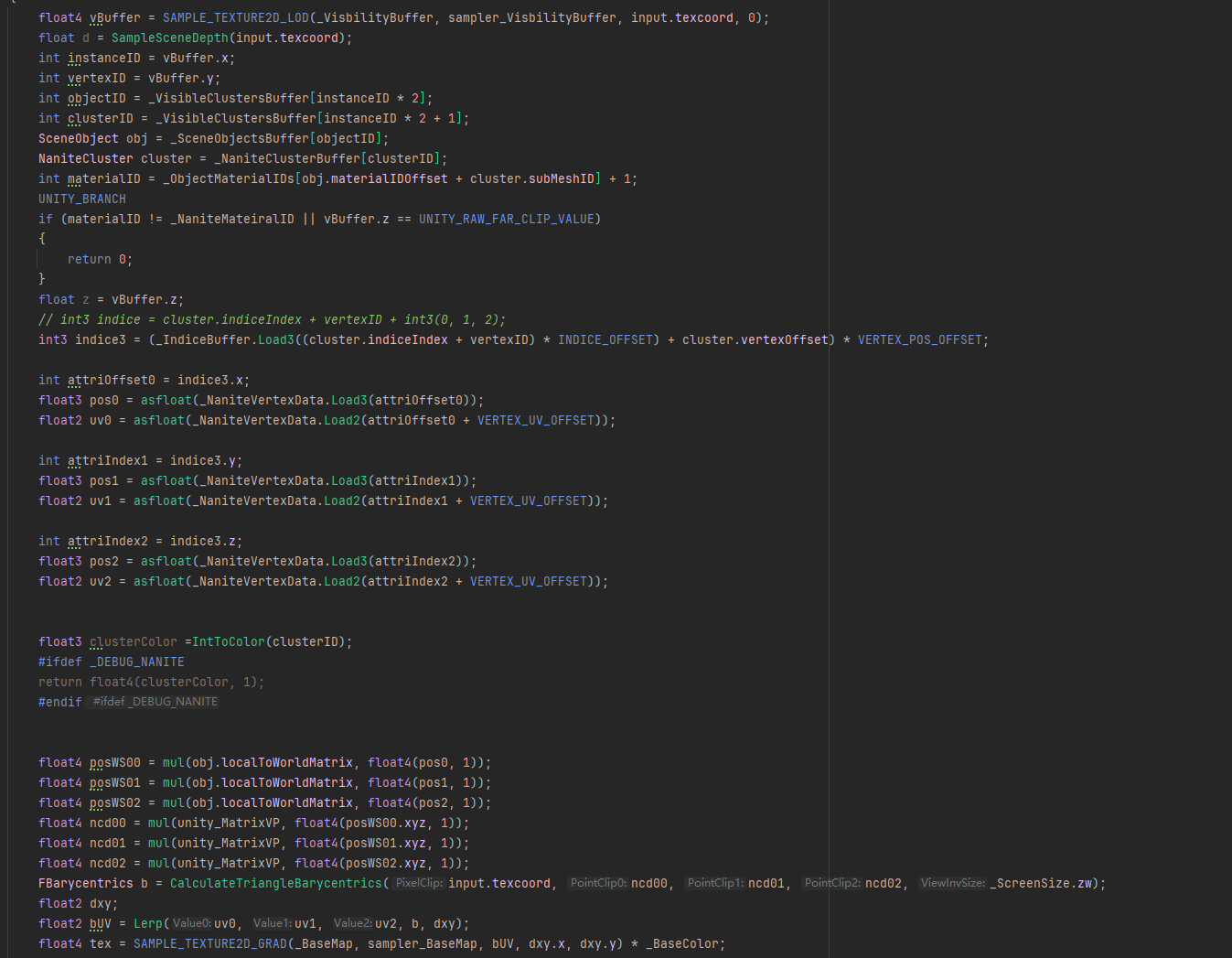1232x958 pixels.
Task: Click the "PointClip2:" parameter inlay hint
Action: tap(831, 883)
